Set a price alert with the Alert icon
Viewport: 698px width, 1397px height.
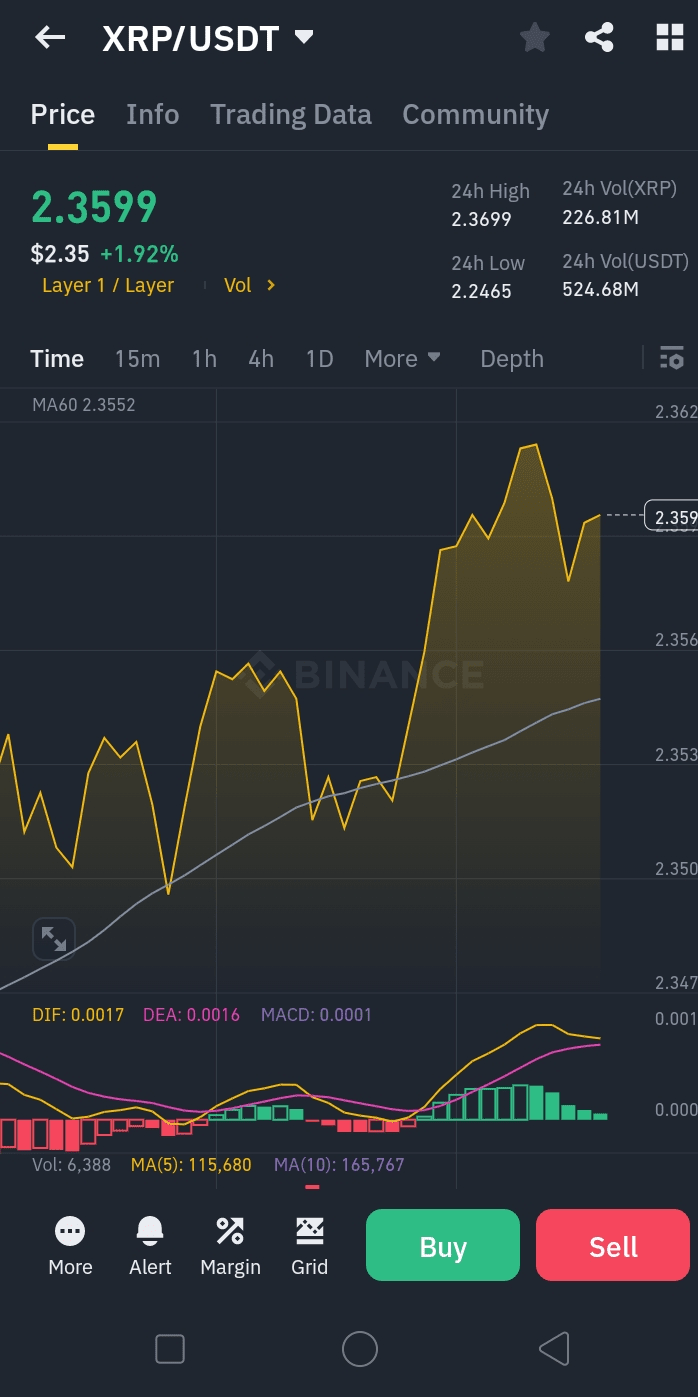click(x=149, y=1244)
